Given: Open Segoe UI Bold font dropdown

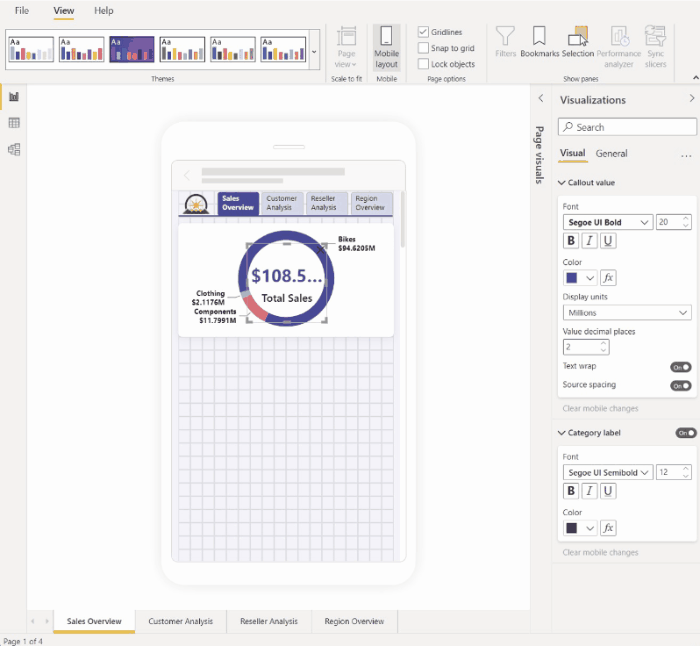Looking at the screenshot, I should point(608,222).
